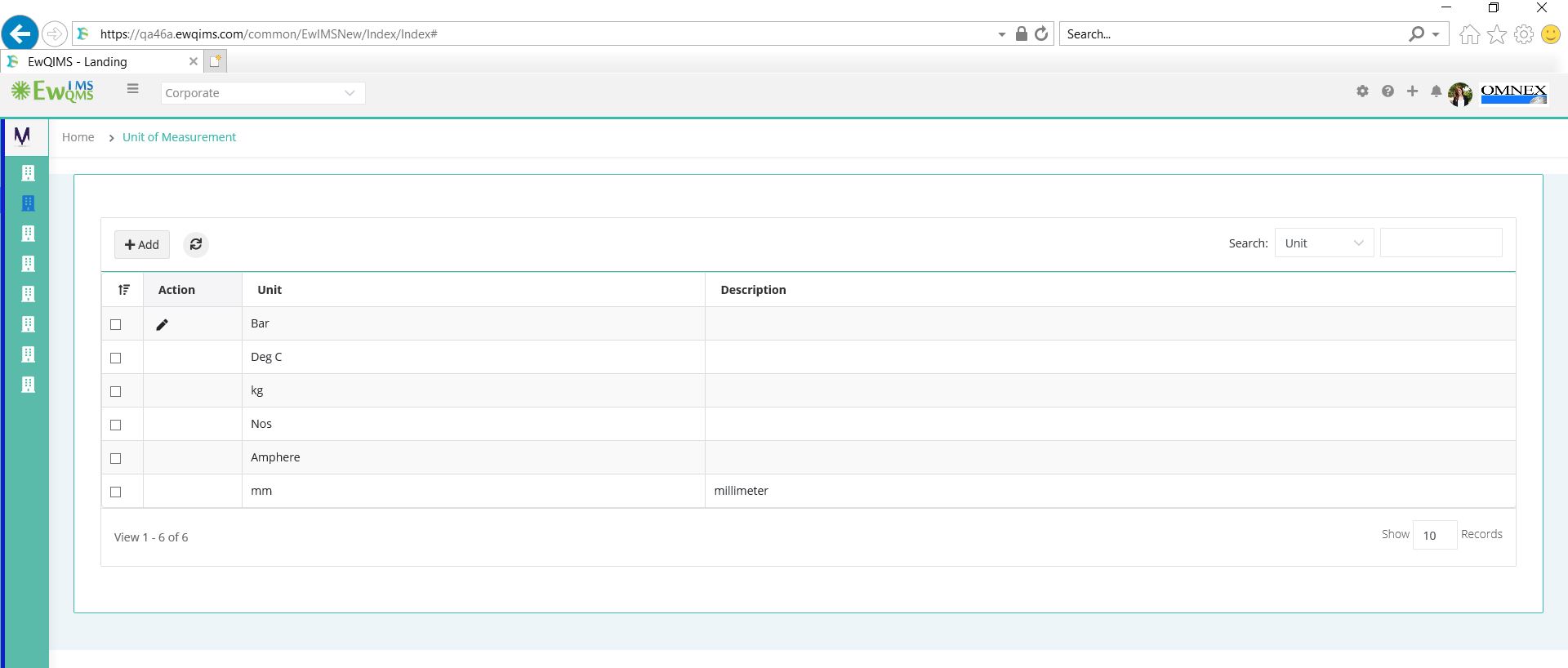
Task: Click the lock security icon in the address bar
Action: click(1021, 33)
